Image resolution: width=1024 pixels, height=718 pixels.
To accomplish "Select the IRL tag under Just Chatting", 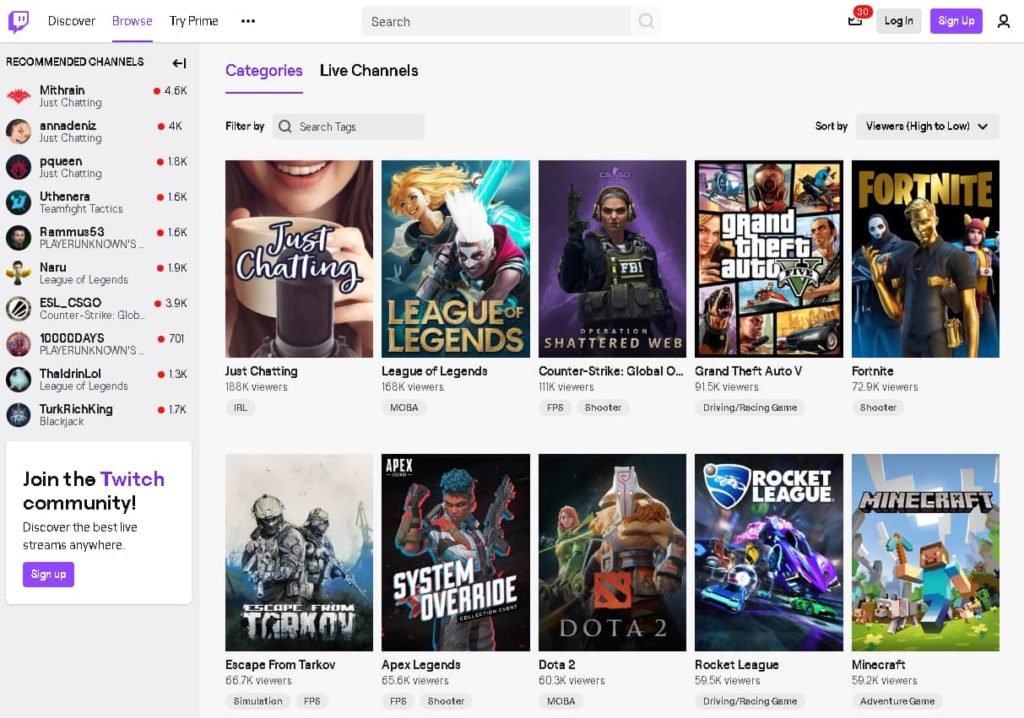I will pos(240,408).
